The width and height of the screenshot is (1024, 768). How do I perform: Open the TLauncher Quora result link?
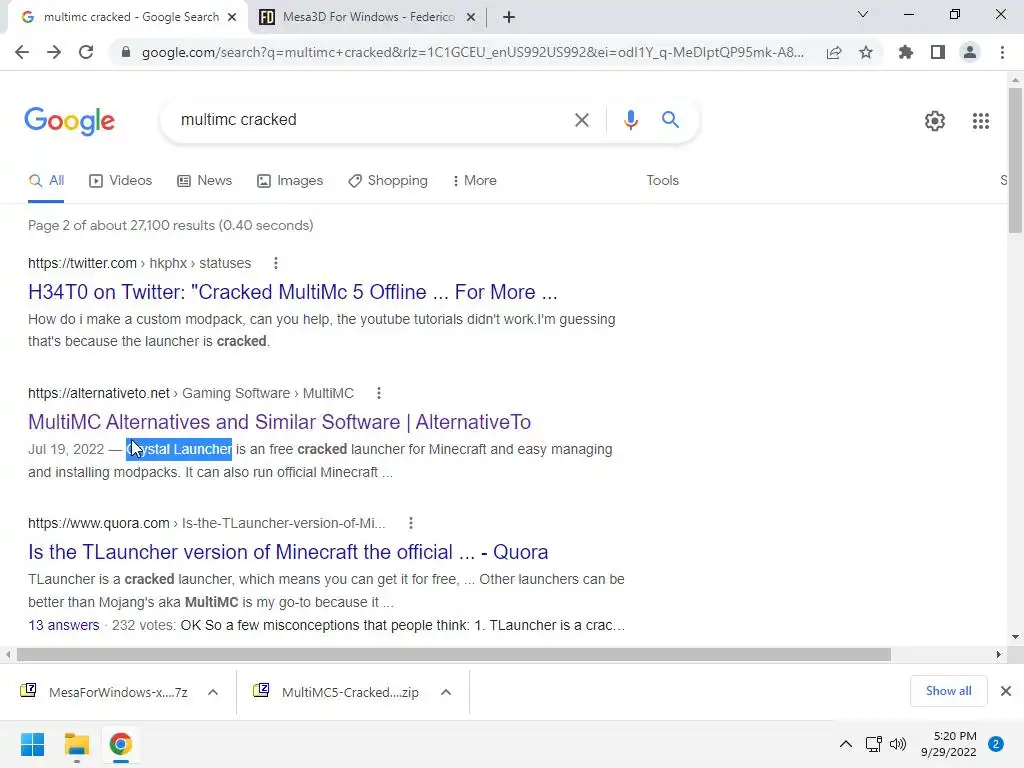click(288, 552)
